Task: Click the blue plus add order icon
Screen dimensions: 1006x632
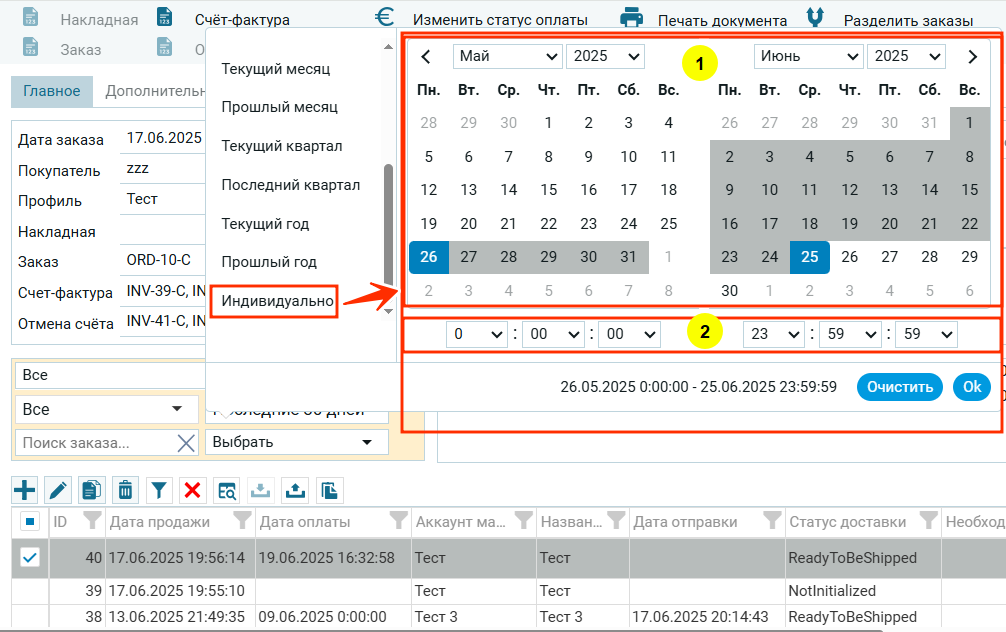Action: point(24,490)
